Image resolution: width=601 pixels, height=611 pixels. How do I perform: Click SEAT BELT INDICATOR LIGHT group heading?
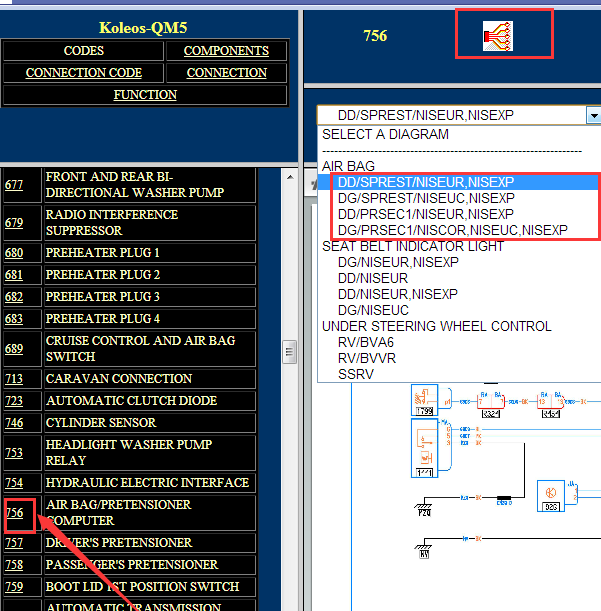[x=413, y=246]
